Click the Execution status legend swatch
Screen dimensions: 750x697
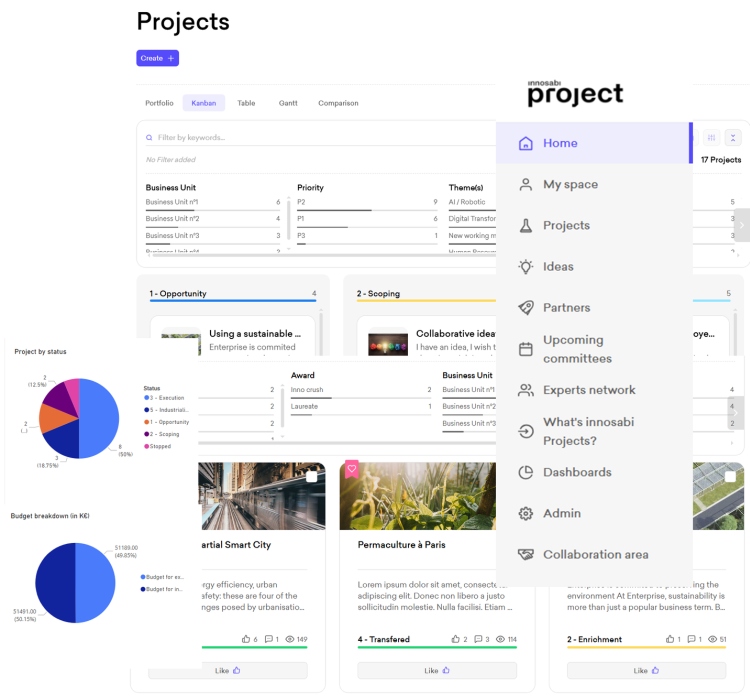146,398
